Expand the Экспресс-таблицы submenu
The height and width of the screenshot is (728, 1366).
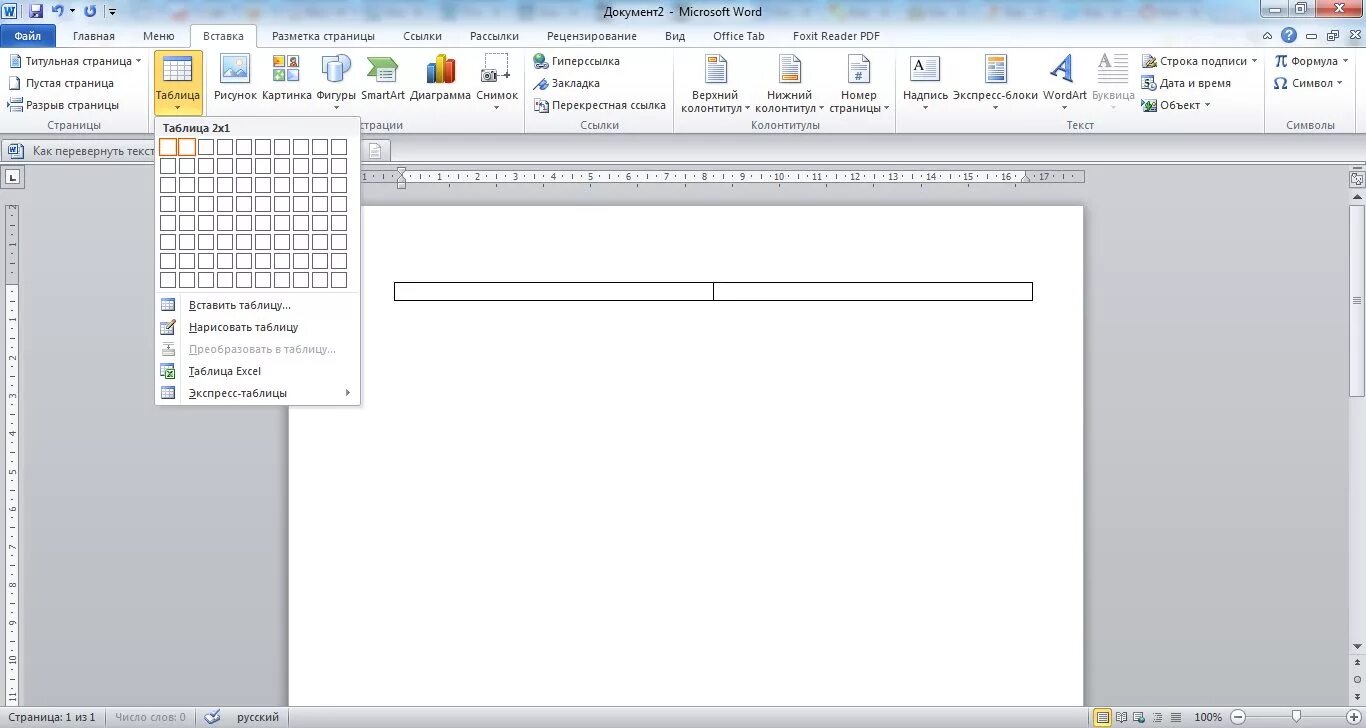pyautogui.click(x=258, y=393)
